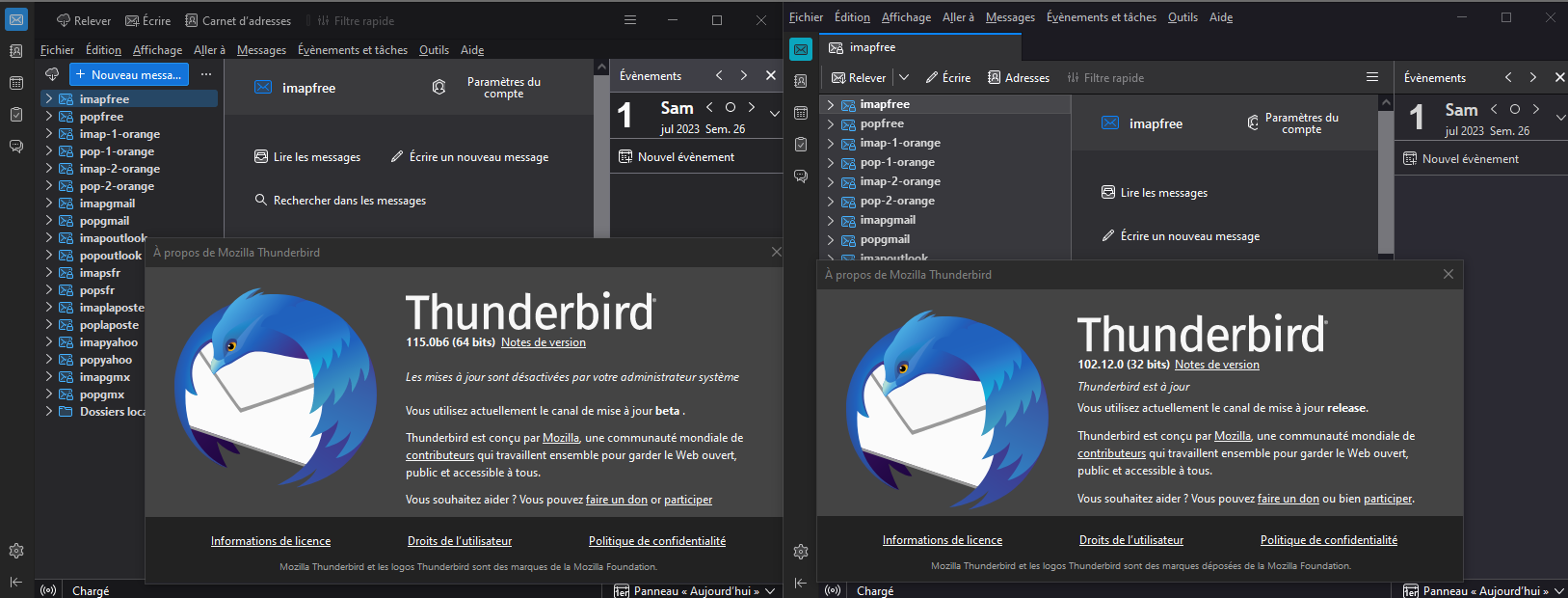The image size is (1568, 598).
Task: Expand popgmail account in right window
Action: (x=830, y=239)
